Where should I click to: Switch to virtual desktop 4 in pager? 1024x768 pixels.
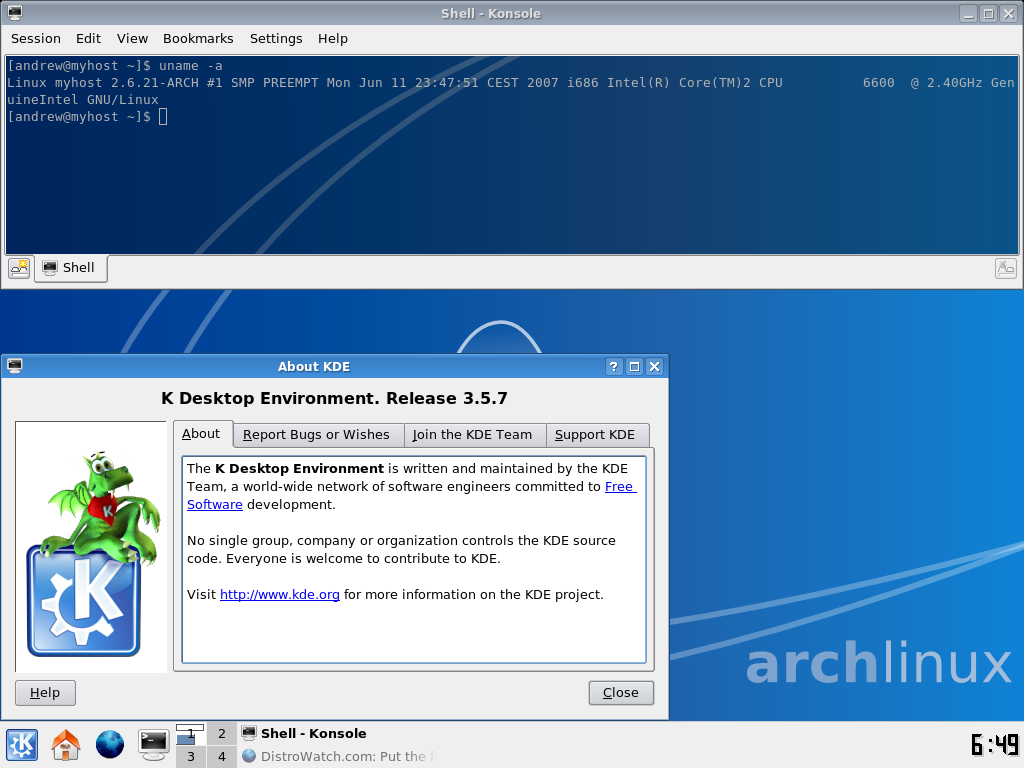222,756
